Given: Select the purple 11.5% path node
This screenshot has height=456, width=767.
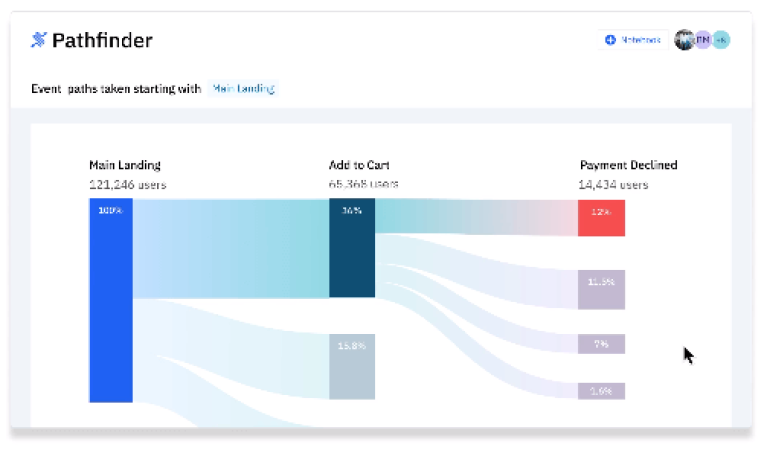Looking at the screenshot, I should 601,290.
